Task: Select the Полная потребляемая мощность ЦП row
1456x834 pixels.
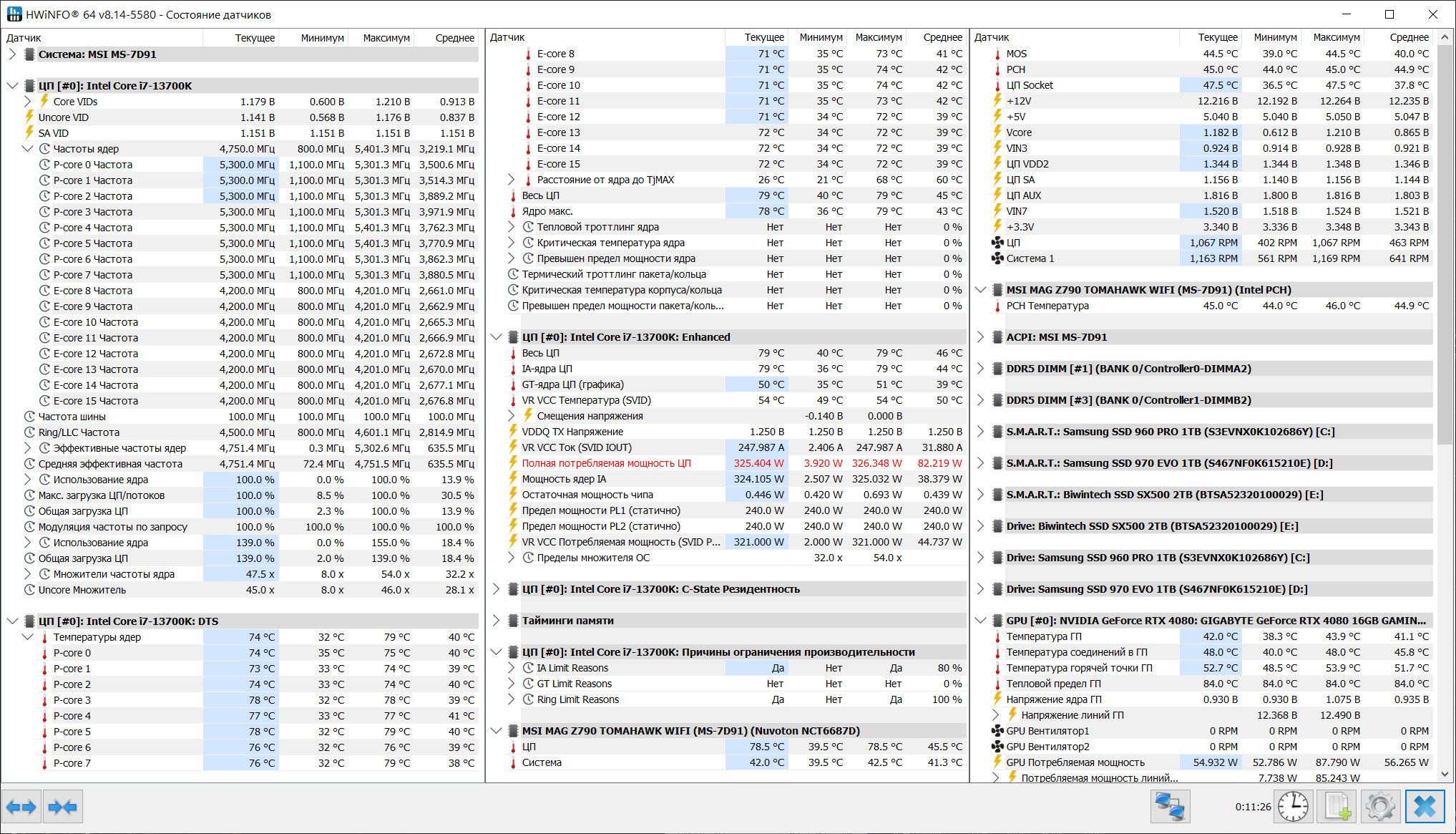Action: pos(606,463)
